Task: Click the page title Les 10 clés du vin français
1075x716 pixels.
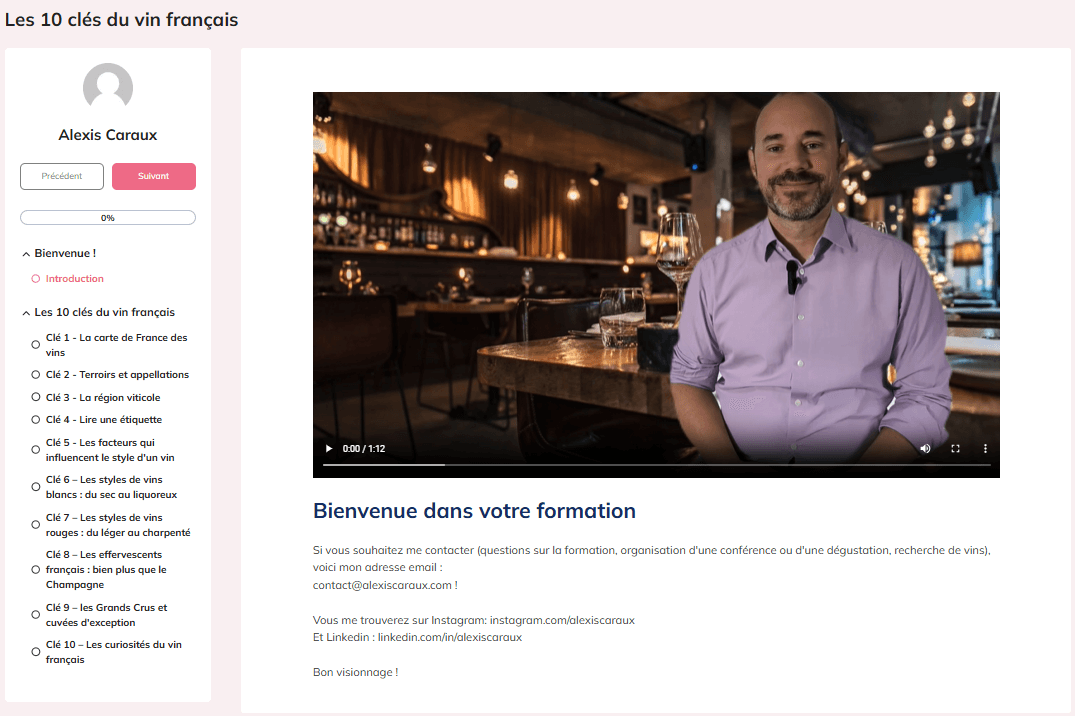Action: click(x=121, y=20)
